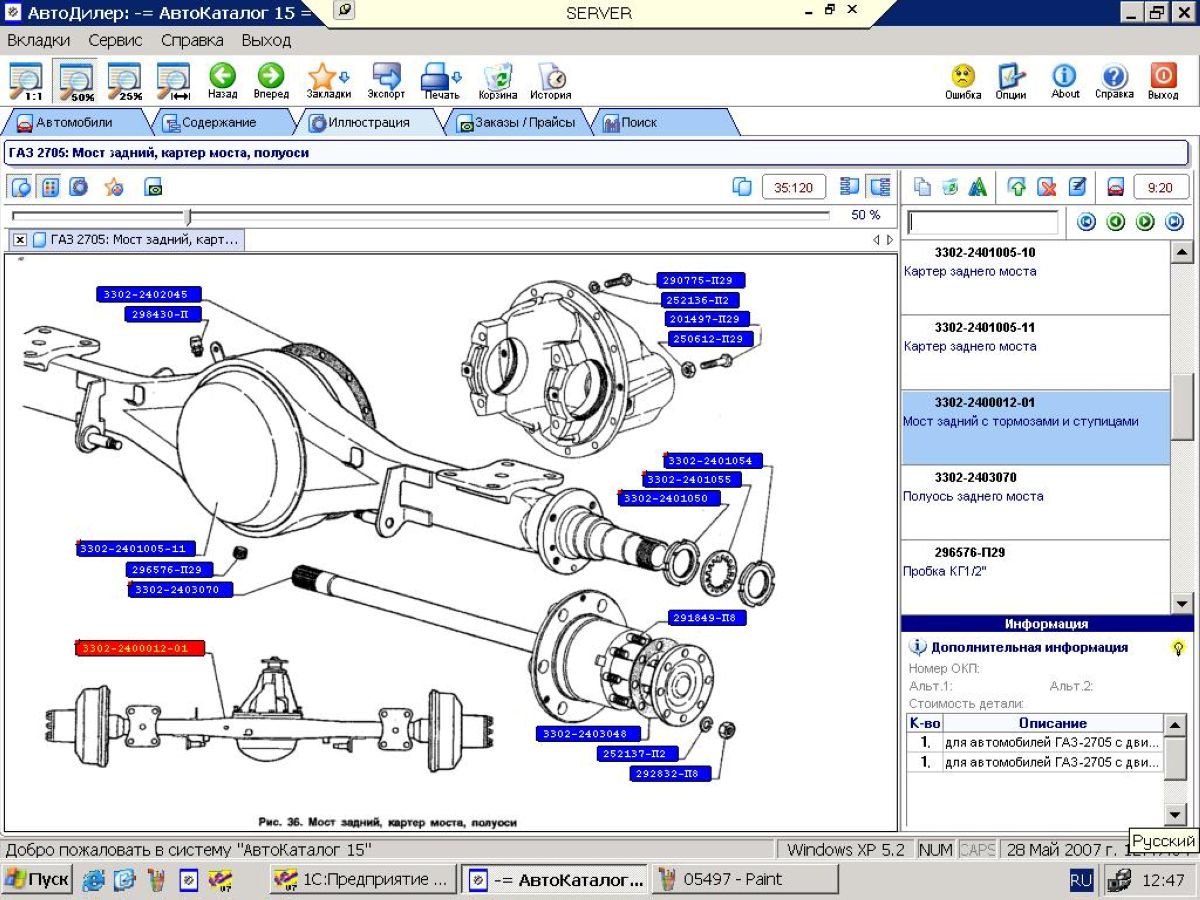The image size is (1200, 900).
Task: Toggle the first illustration view mode button
Action: pyautogui.click(x=21, y=187)
